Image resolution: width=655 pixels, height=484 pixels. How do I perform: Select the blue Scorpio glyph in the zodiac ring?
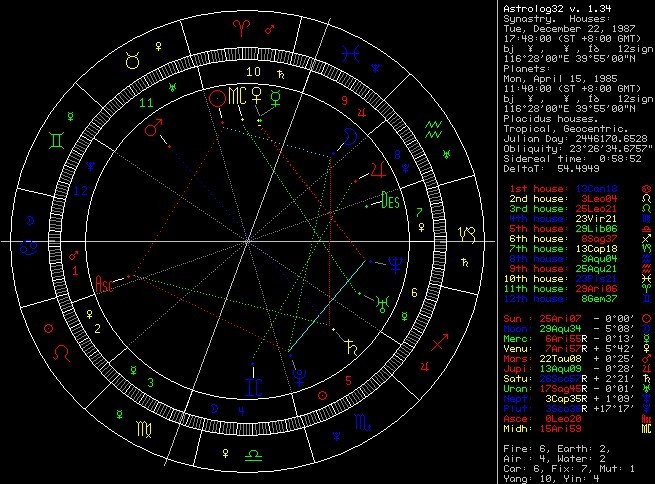point(362,422)
